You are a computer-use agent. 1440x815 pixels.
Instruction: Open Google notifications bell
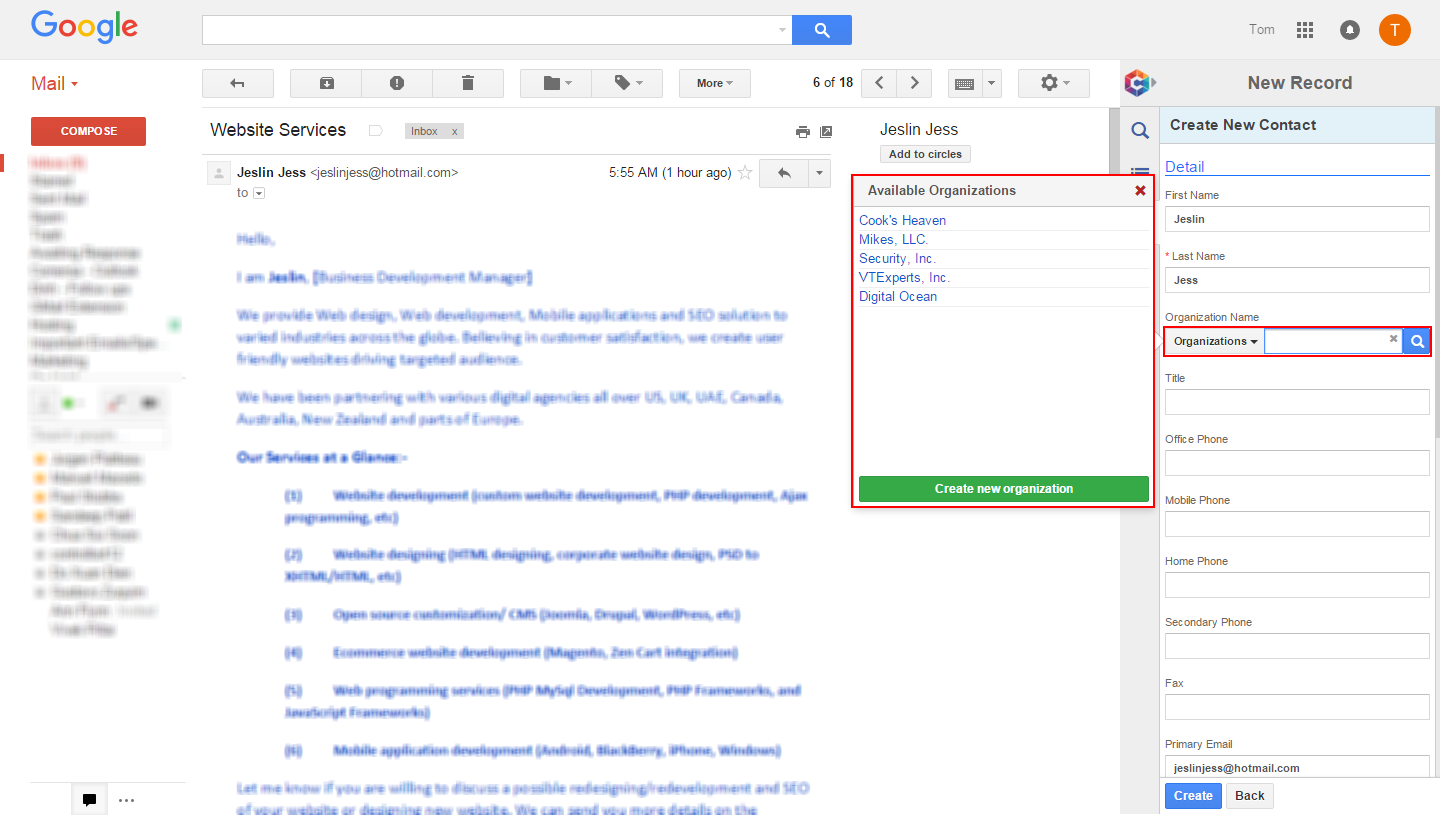pyautogui.click(x=1350, y=30)
